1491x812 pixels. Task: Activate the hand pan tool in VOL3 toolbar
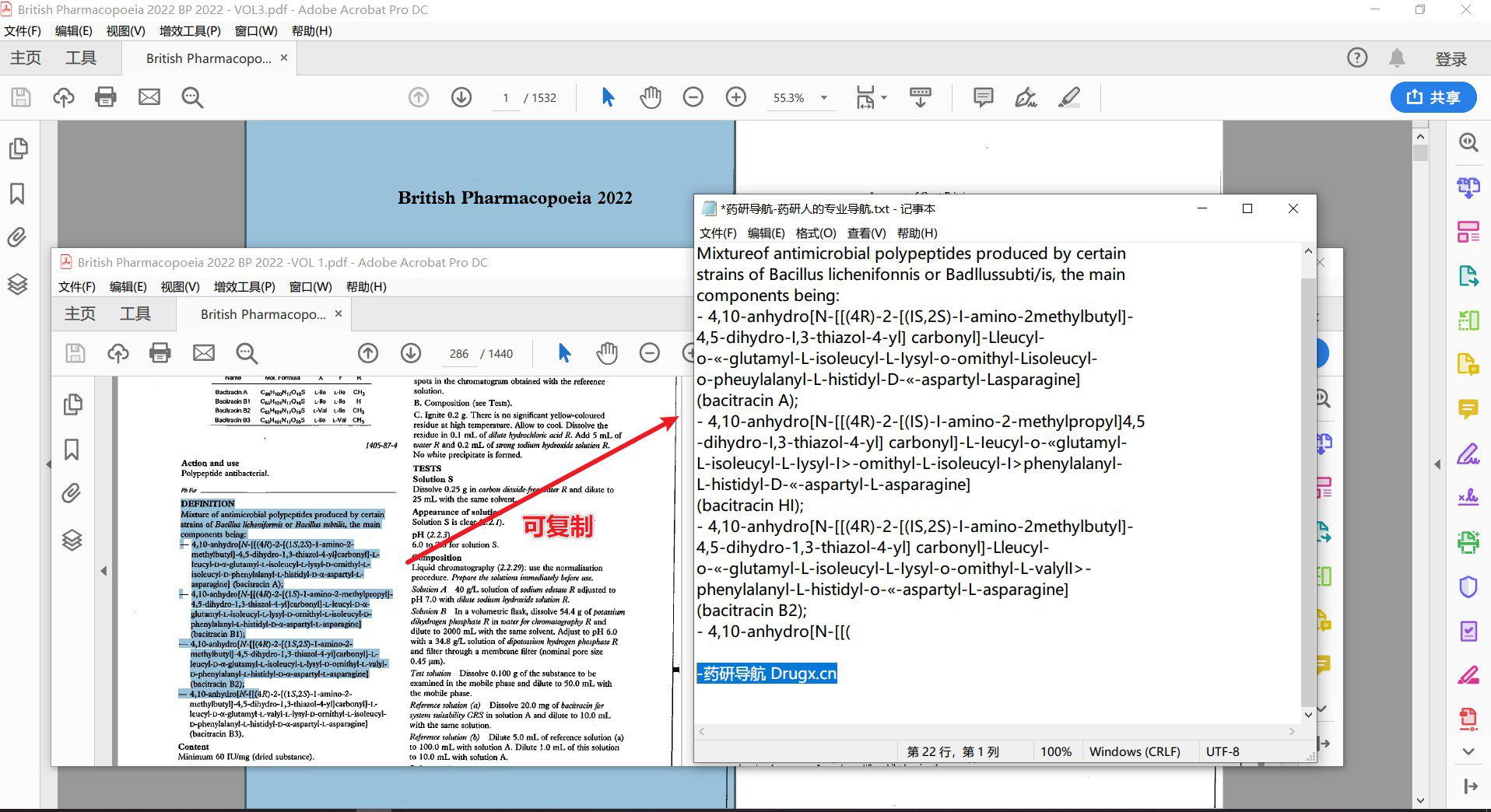pos(651,97)
